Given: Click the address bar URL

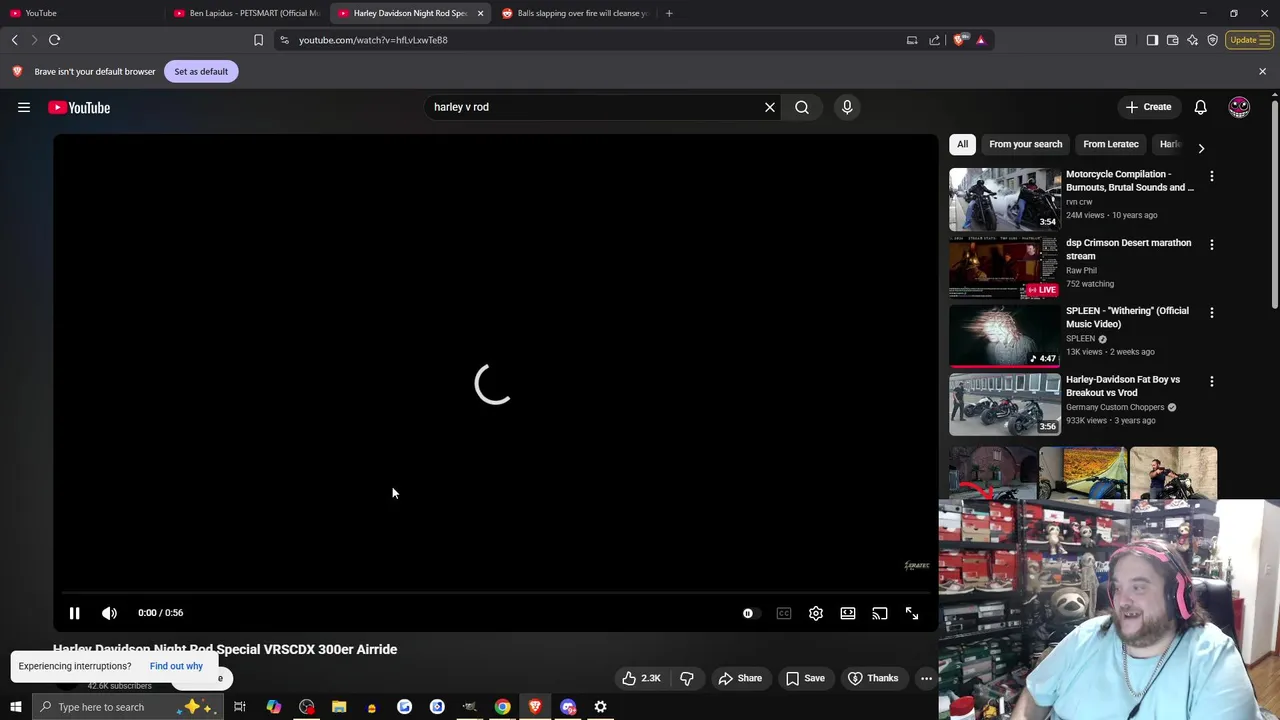Looking at the screenshot, I should [373, 40].
